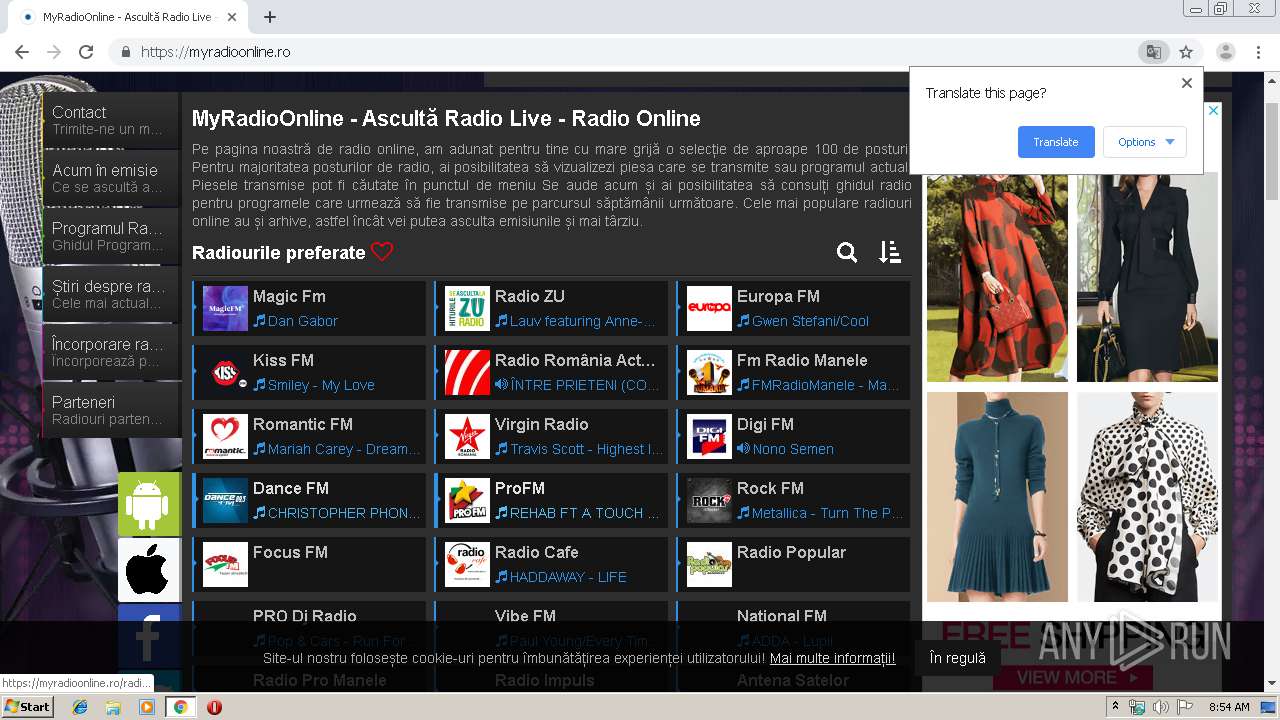Screen dimensions: 1280x720
Task: Click the Digi FM logo
Action: 709,436
